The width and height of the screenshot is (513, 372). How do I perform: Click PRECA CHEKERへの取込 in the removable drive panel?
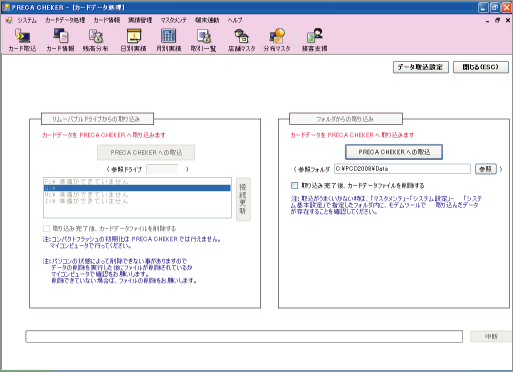(146, 152)
